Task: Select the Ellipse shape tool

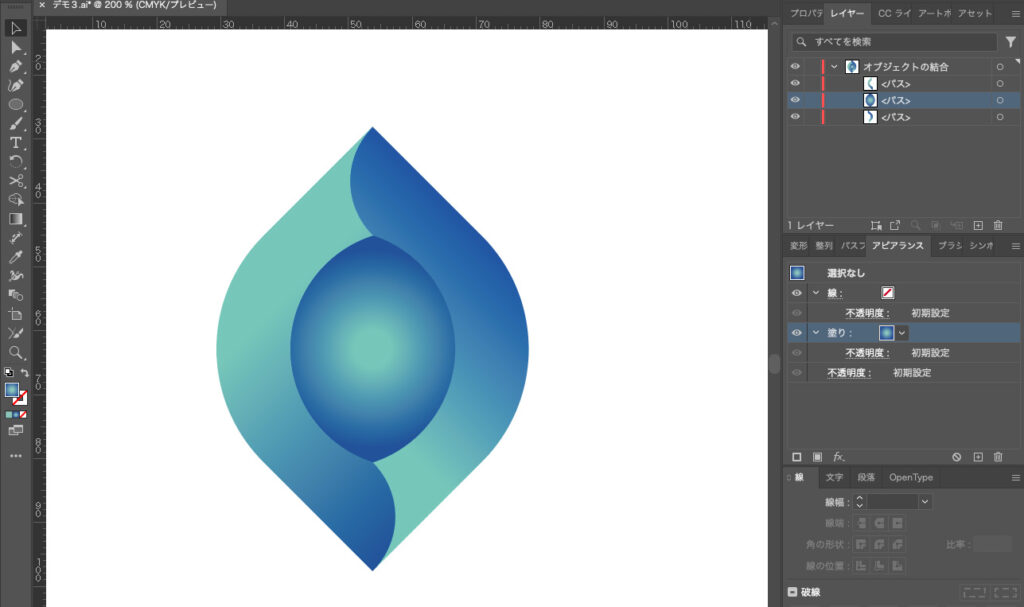Action: (x=16, y=104)
